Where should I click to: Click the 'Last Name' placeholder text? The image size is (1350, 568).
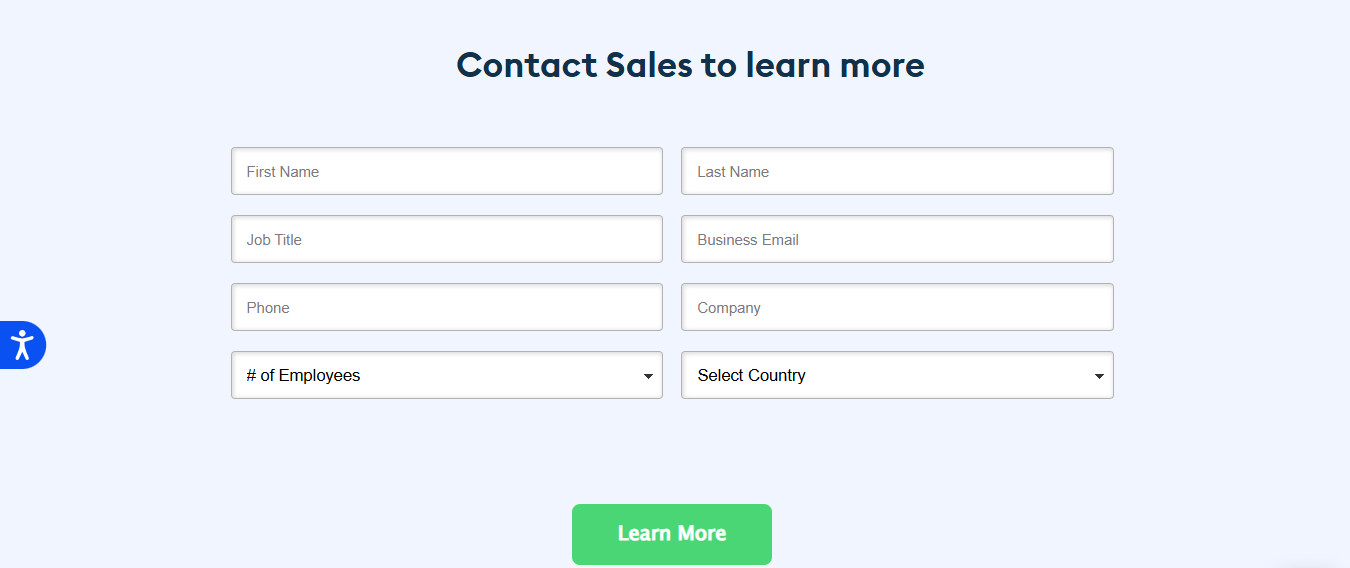pos(733,172)
